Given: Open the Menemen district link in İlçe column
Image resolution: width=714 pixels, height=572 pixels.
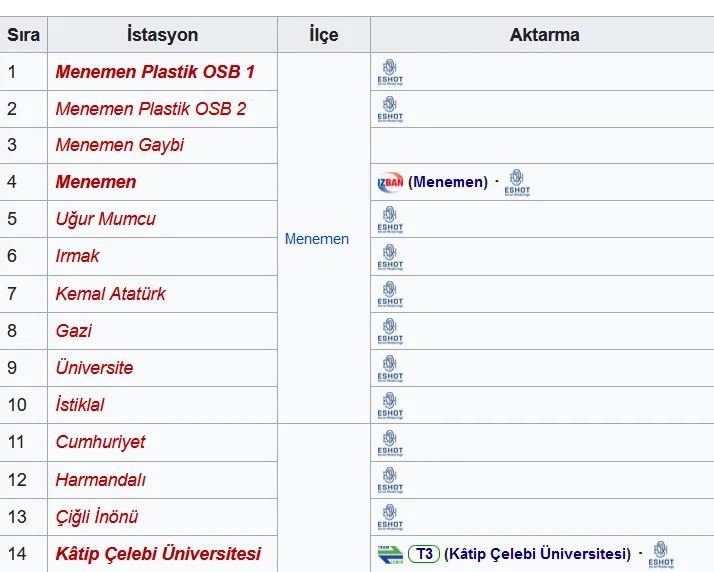Looking at the screenshot, I should tap(317, 239).
